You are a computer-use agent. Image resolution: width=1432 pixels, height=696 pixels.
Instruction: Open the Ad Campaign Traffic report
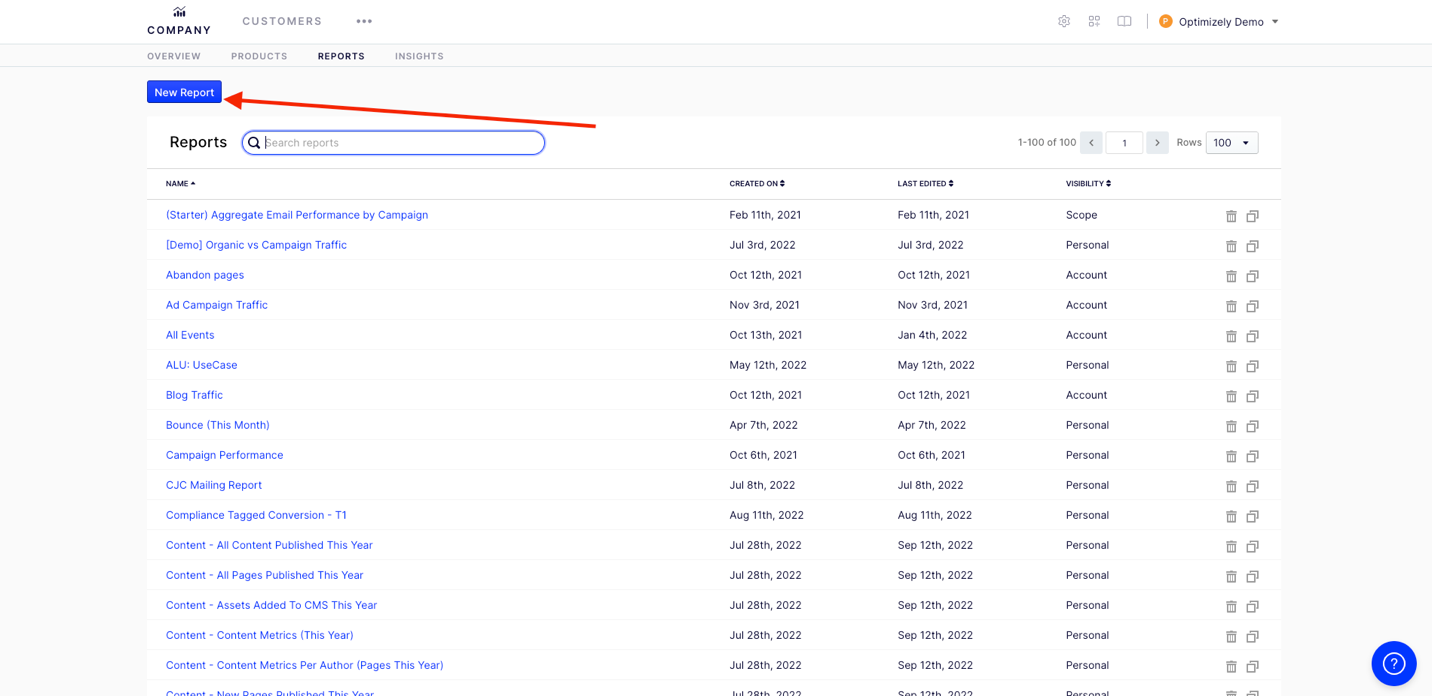[216, 304]
